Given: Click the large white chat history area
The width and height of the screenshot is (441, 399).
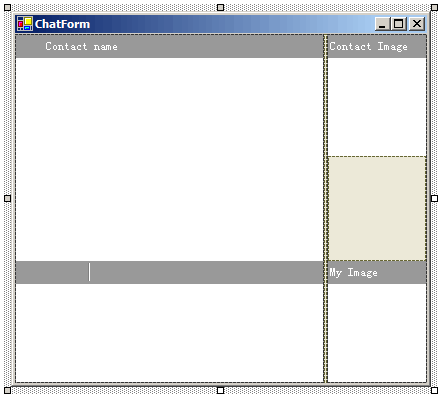Looking at the screenshot, I should pyautogui.click(x=169, y=159).
